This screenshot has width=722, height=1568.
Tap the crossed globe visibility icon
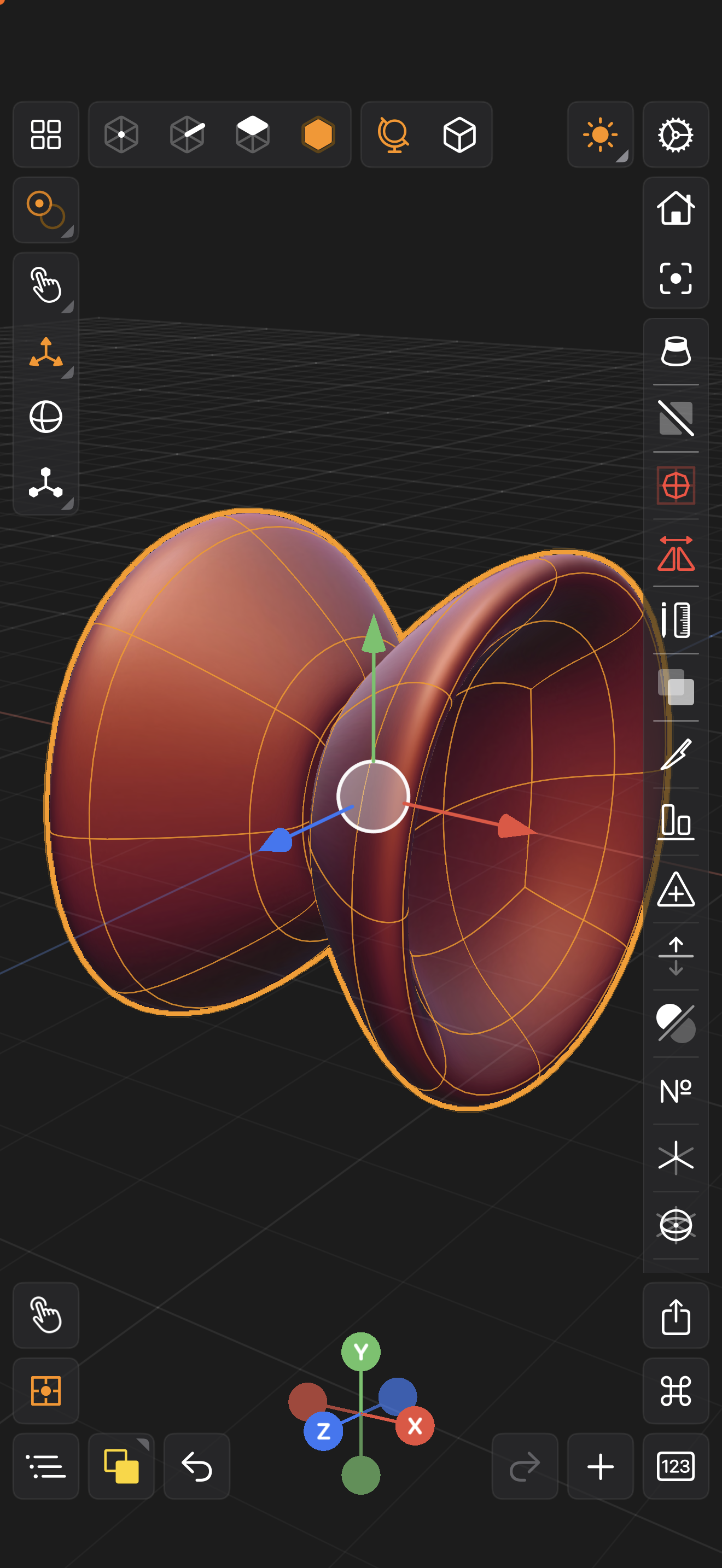point(676,1225)
